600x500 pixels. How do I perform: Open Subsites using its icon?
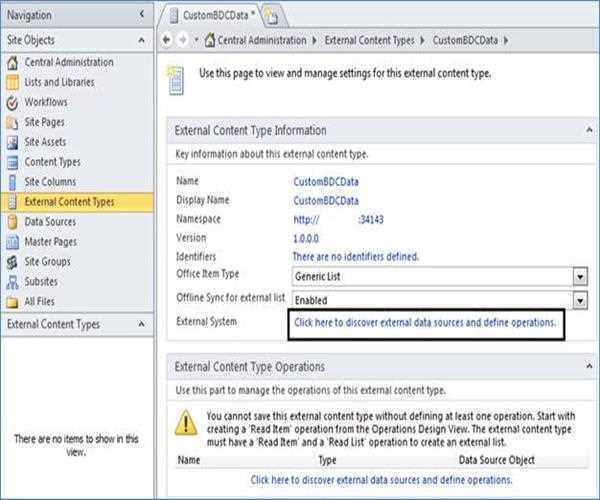point(13,282)
